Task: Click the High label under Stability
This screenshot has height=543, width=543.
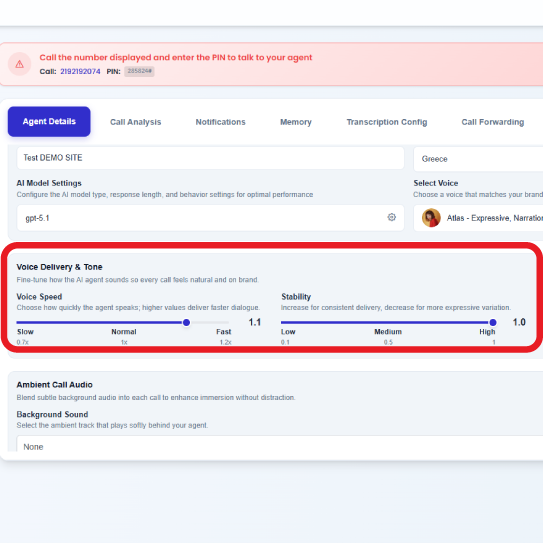Action: click(487, 332)
